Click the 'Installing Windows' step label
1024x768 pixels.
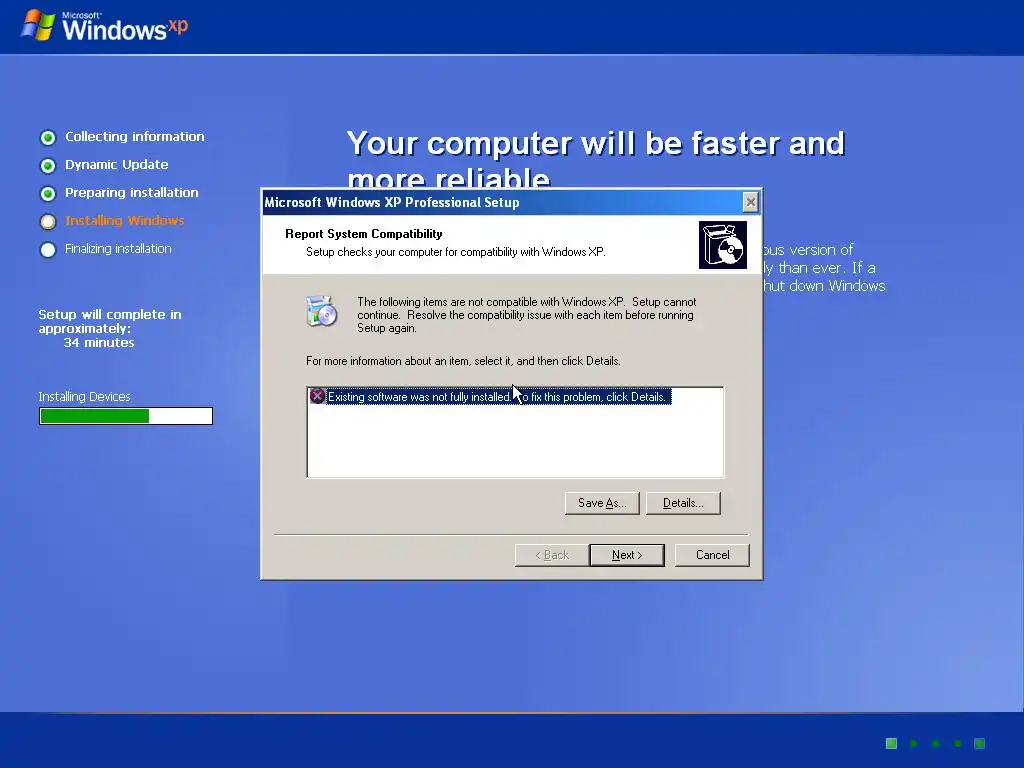[125, 221]
